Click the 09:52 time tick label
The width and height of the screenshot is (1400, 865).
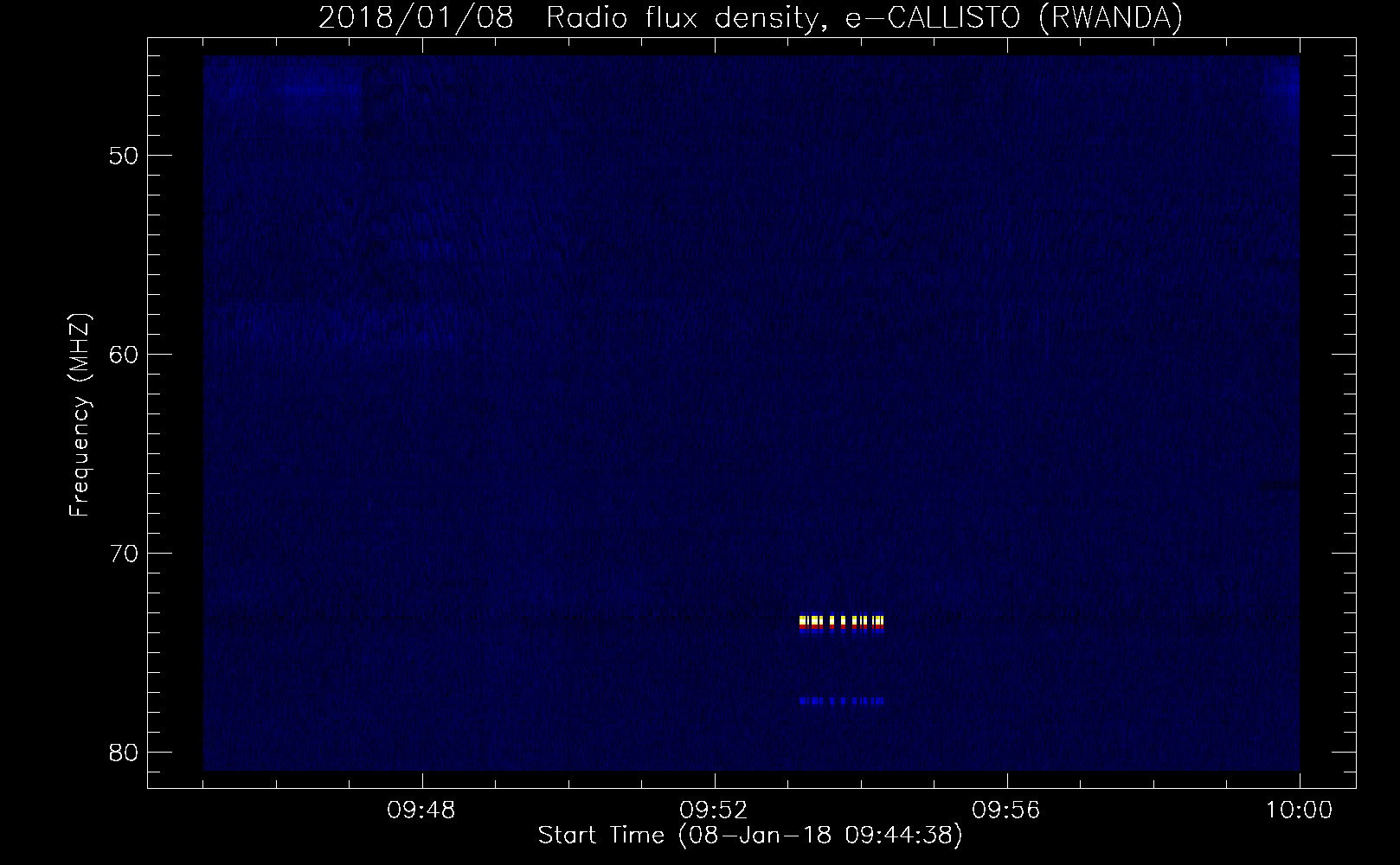tap(715, 811)
